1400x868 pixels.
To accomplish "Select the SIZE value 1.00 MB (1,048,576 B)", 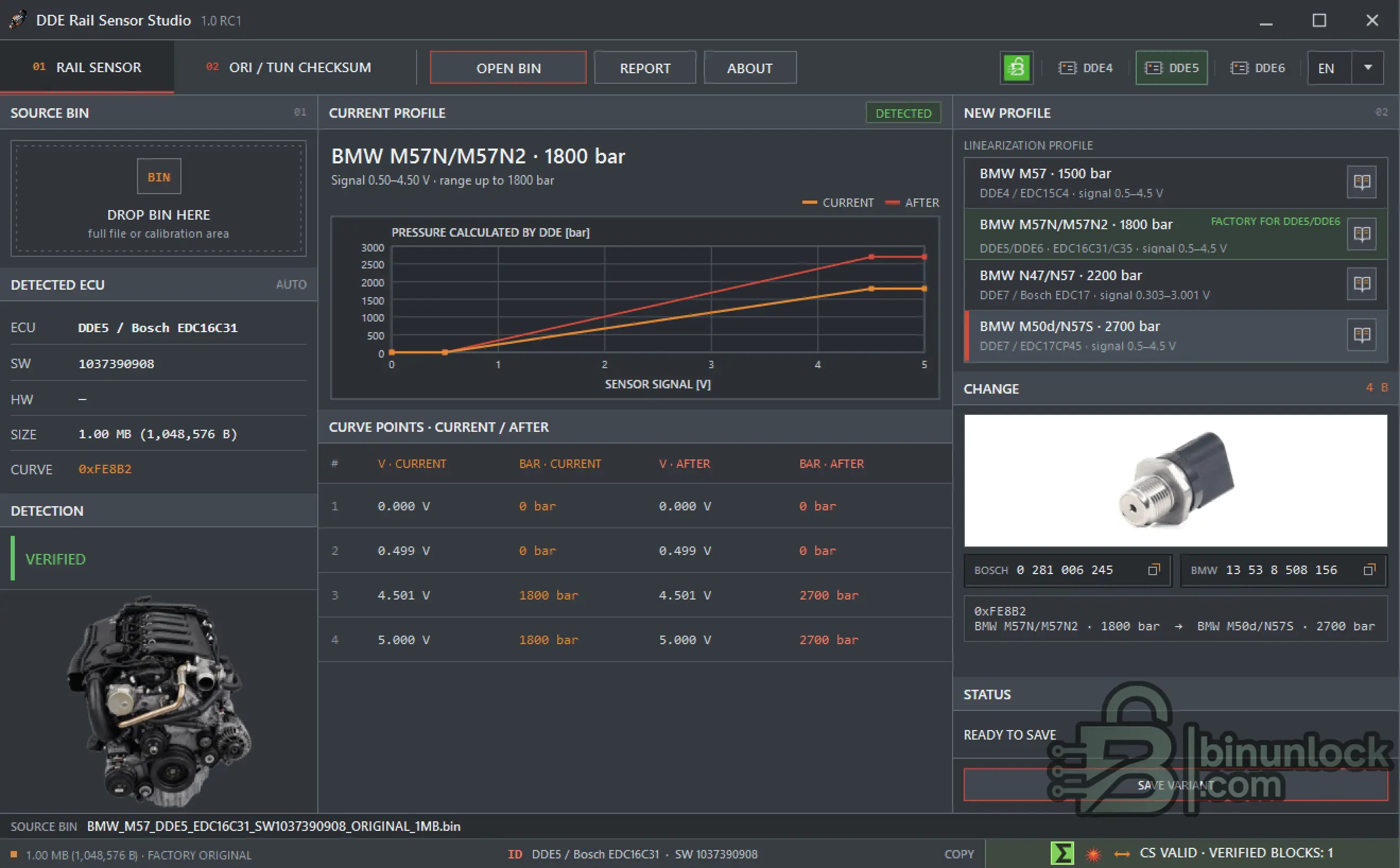I will (158, 434).
